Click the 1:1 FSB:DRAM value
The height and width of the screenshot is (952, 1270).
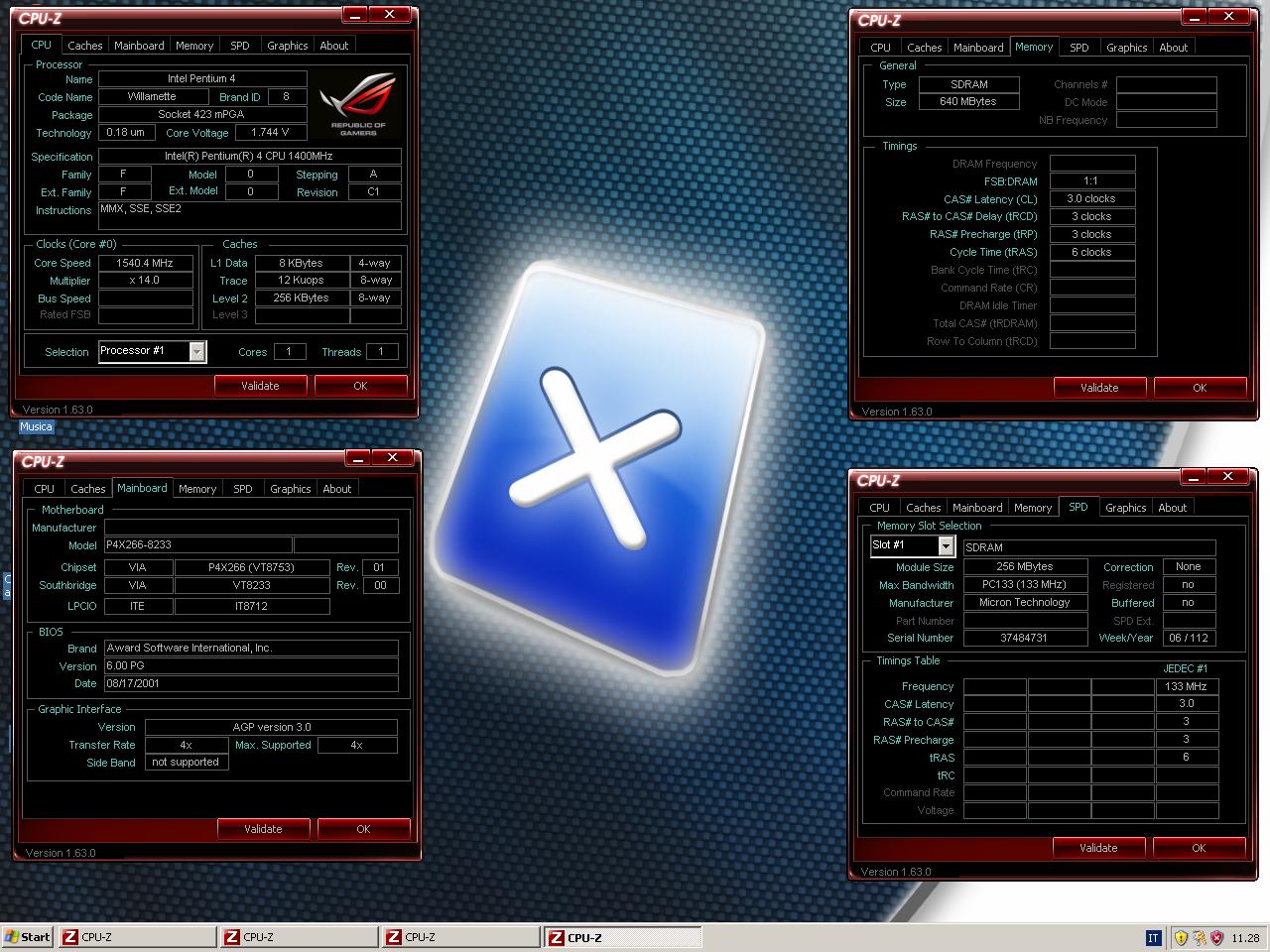(x=1091, y=180)
